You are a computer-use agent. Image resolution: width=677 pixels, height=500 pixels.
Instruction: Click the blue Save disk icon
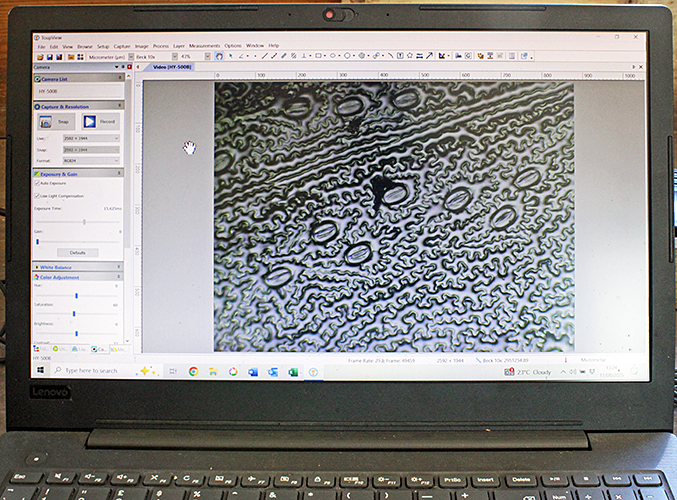[x=50, y=57]
